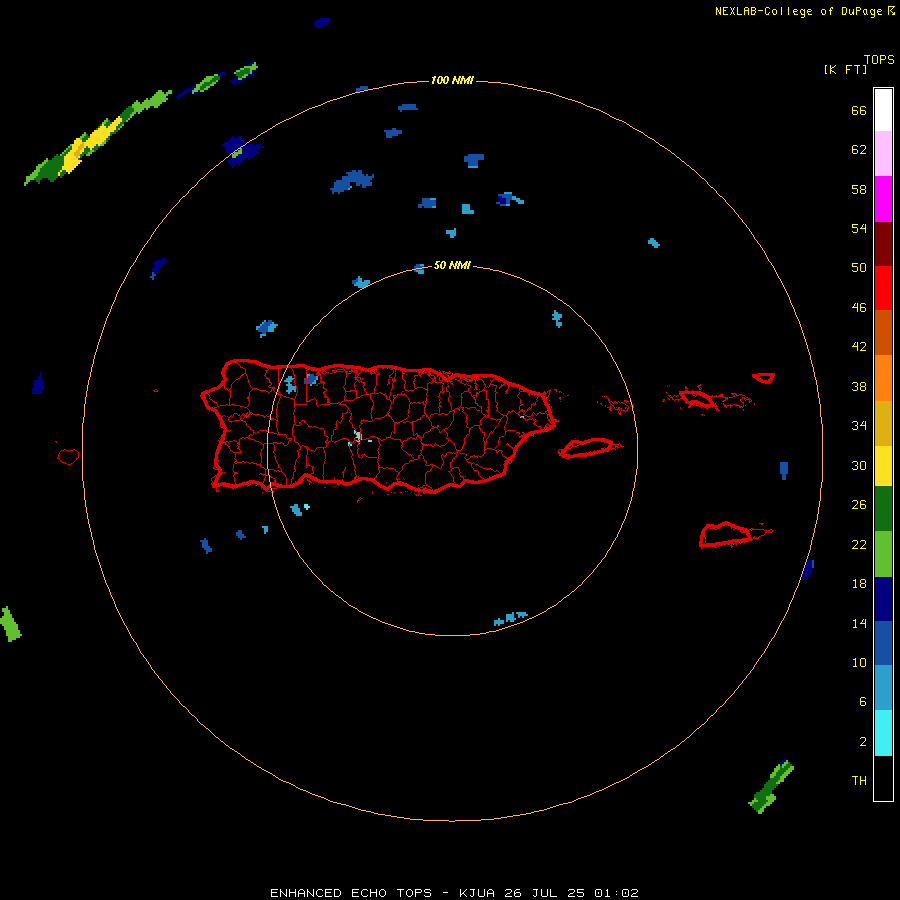The height and width of the screenshot is (900, 900).
Task: Click the gold legend swatch
Action: pos(883,423)
